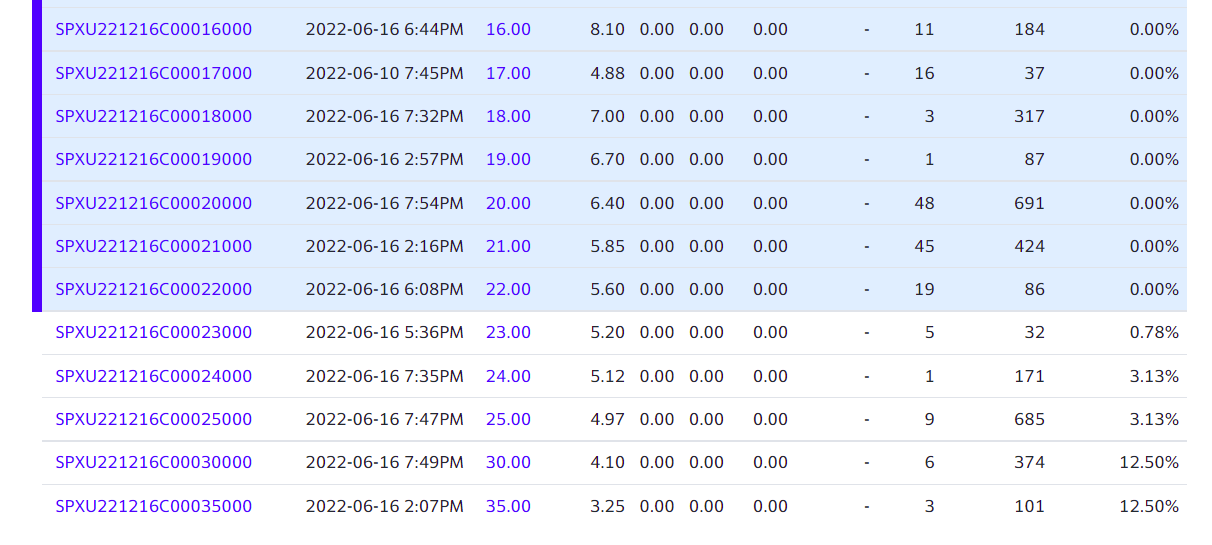Click last price 4.97
The height and width of the screenshot is (545, 1212).
click(608, 419)
